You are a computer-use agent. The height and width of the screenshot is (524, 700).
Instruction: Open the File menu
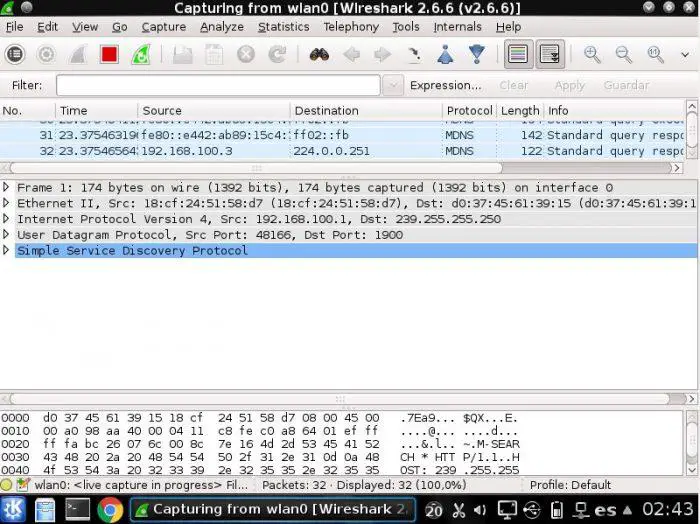15,27
